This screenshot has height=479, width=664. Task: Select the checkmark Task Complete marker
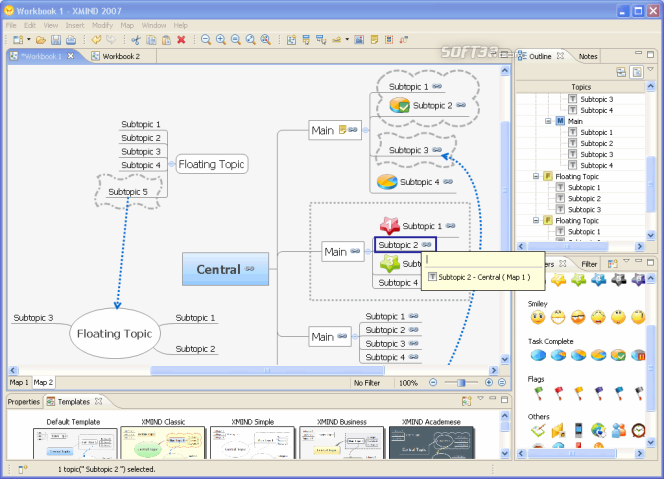[x=618, y=355]
